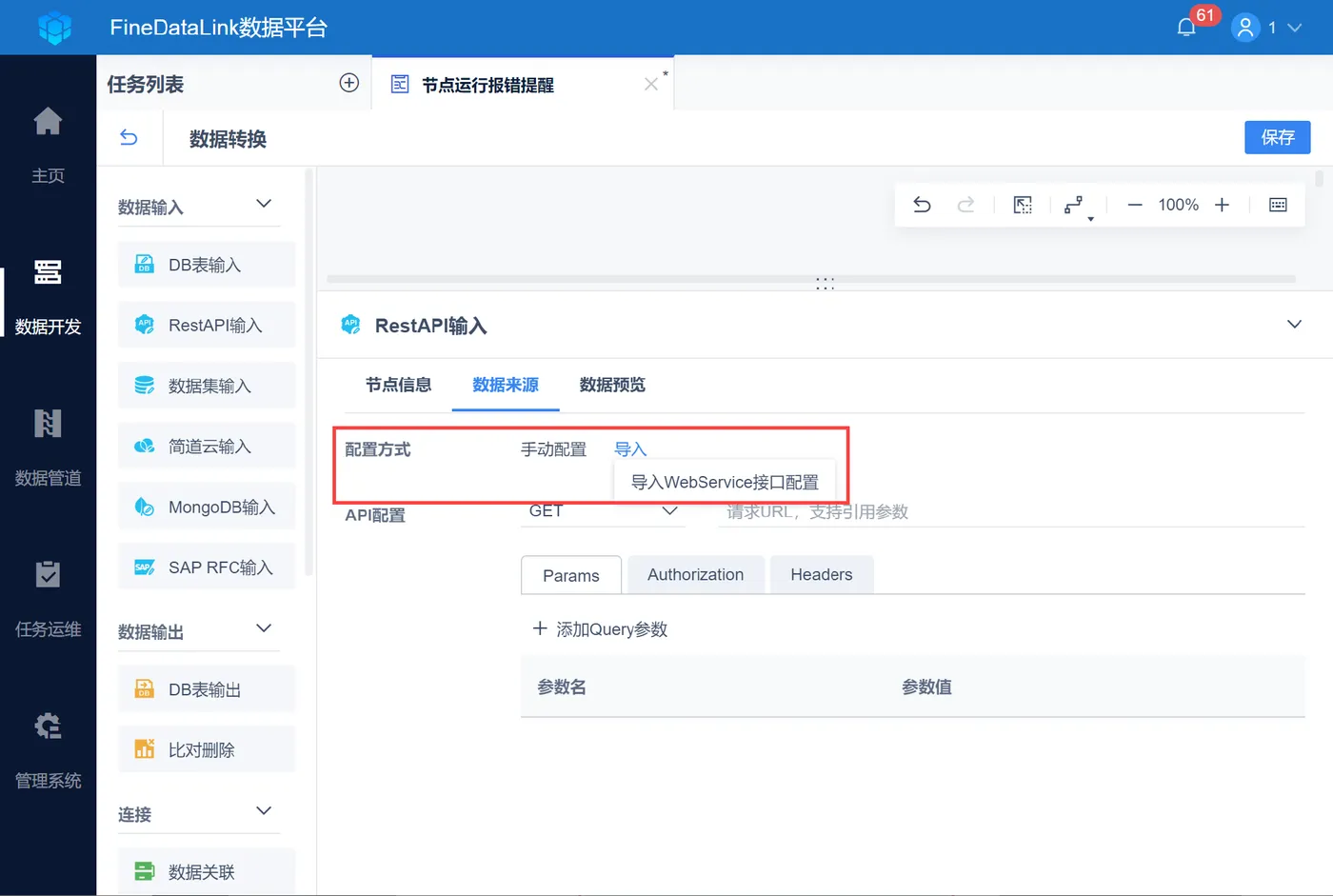Open the user account avatar

pos(1245,28)
